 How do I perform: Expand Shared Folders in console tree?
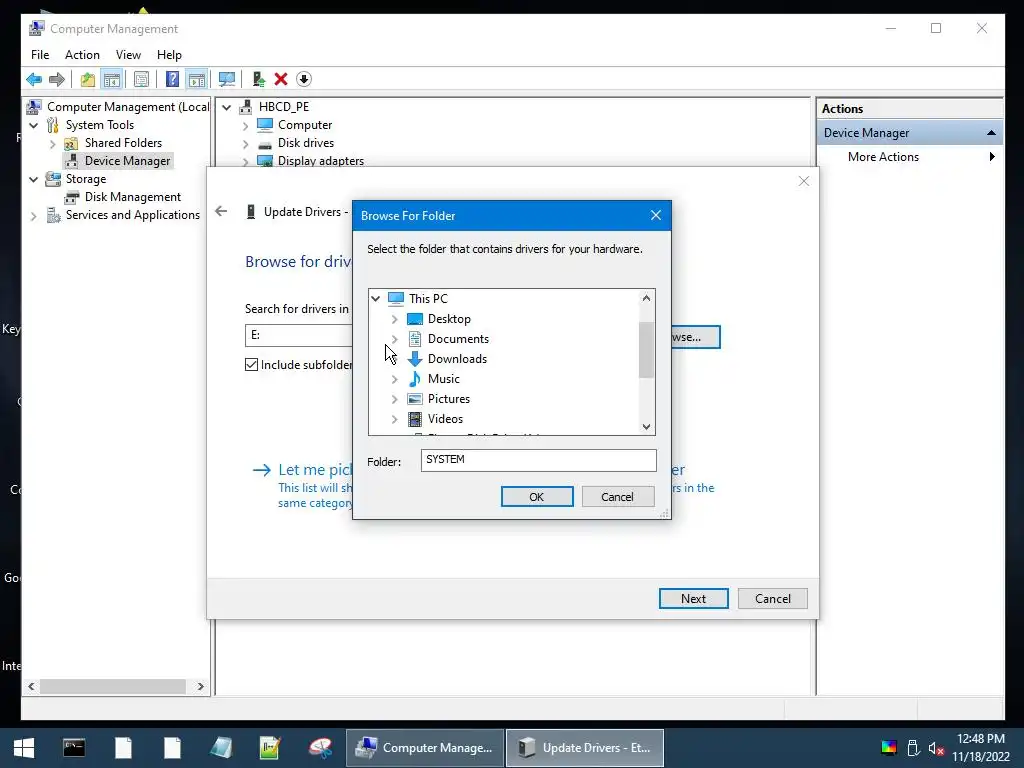tap(53, 143)
